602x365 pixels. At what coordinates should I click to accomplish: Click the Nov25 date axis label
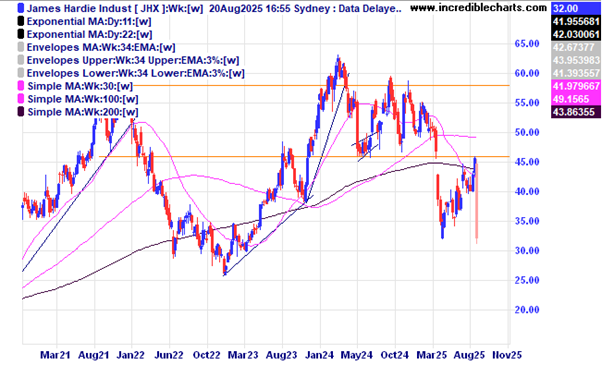tap(507, 355)
